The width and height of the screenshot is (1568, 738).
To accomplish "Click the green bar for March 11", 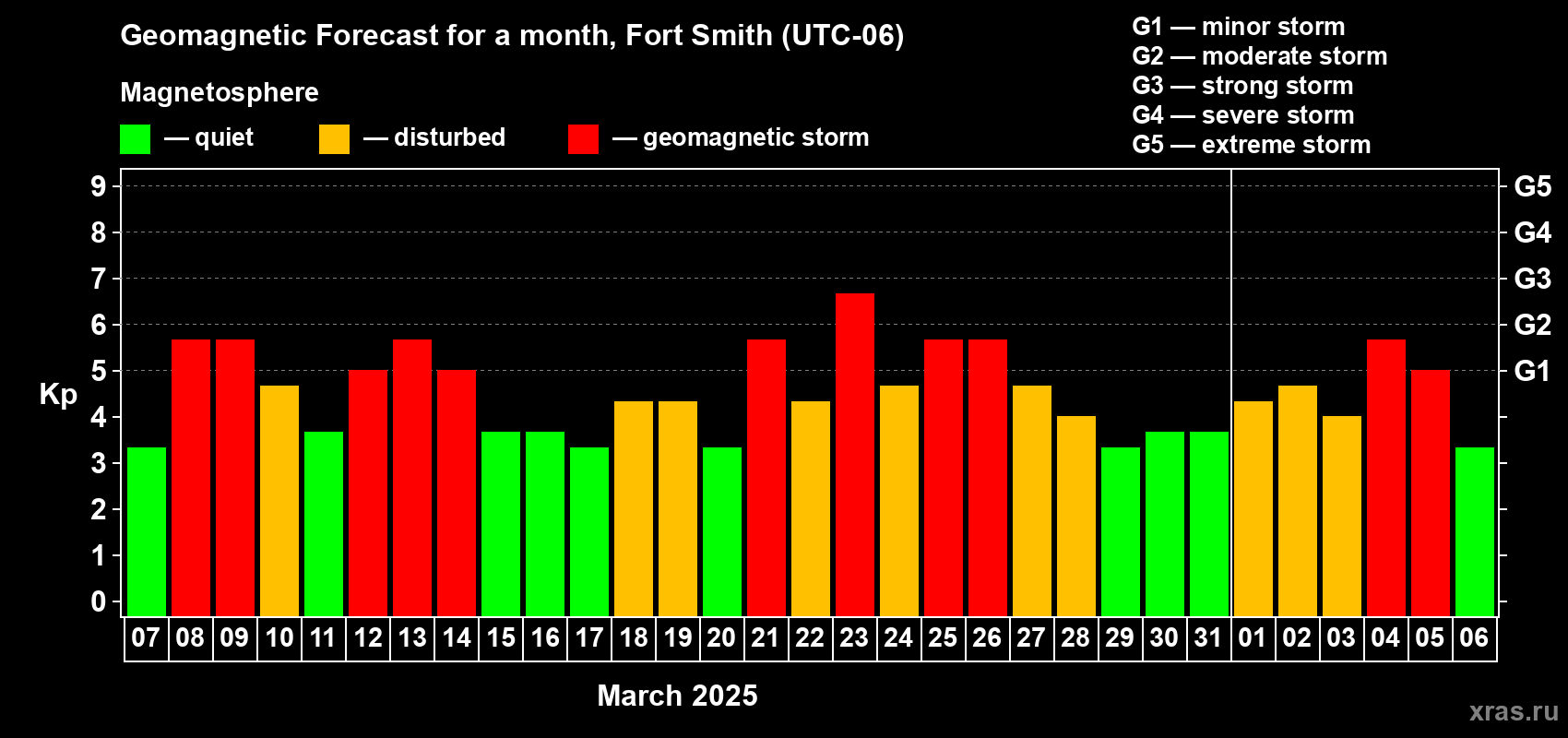I will (324, 524).
